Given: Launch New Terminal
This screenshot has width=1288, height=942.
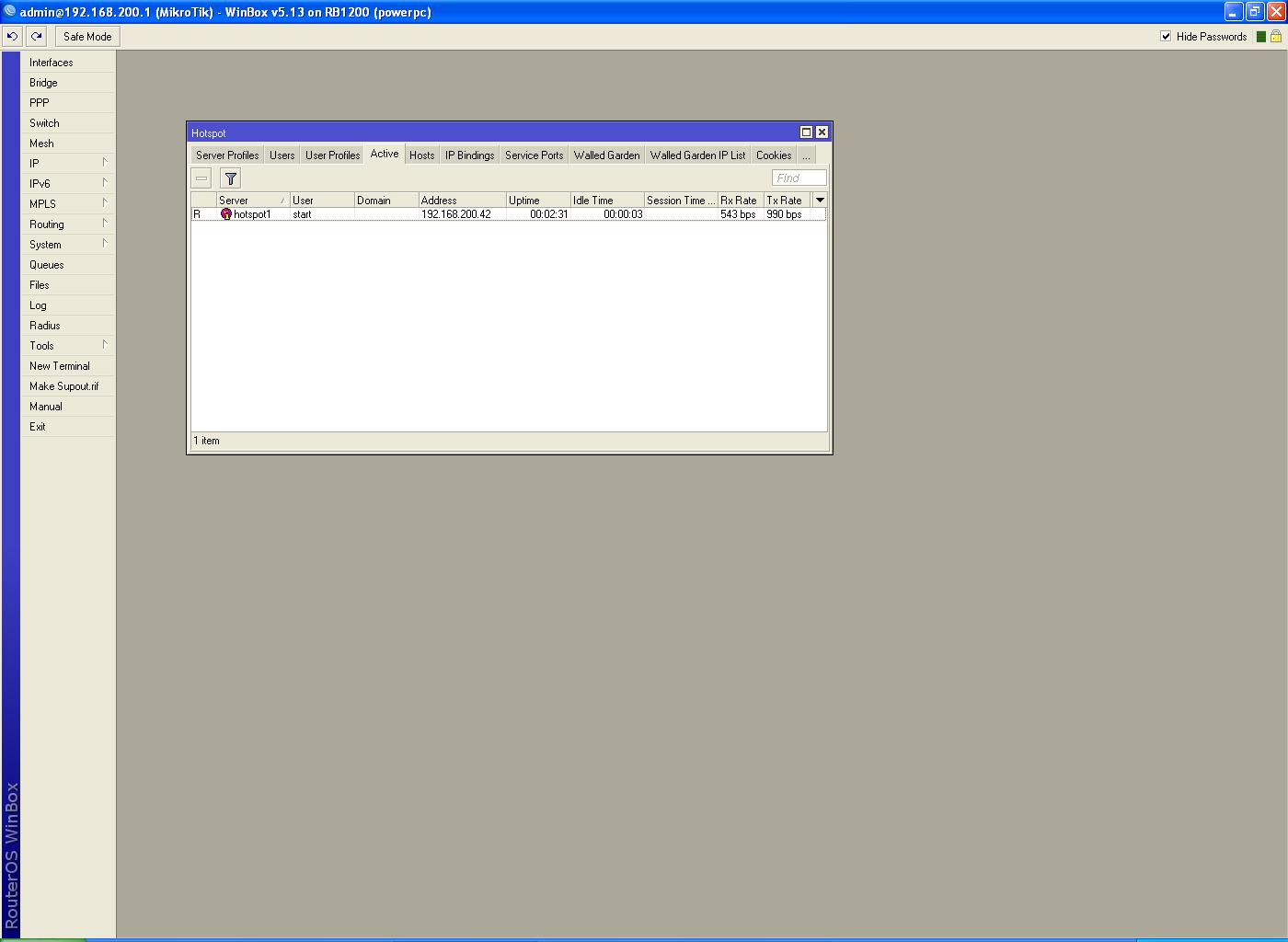Looking at the screenshot, I should click(x=68, y=366).
